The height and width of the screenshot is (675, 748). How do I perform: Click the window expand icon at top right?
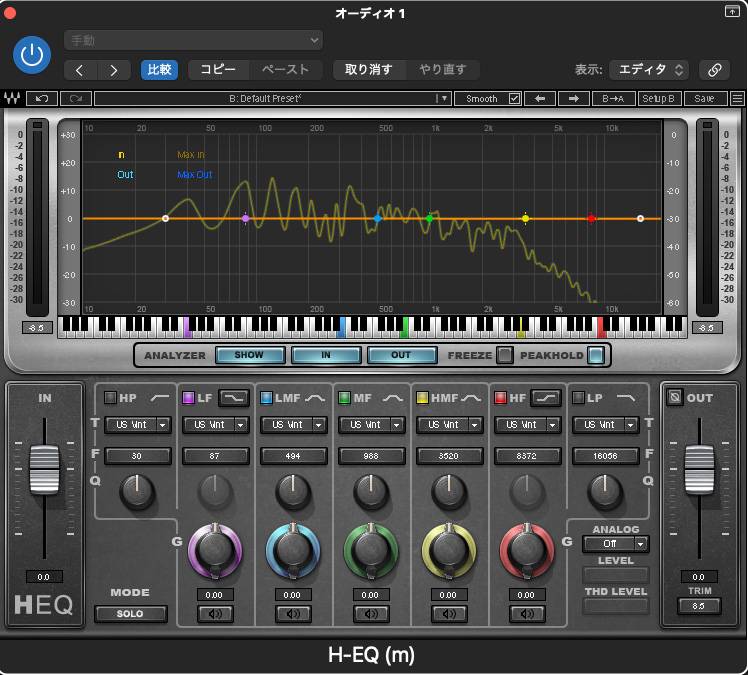coord(732,11)
